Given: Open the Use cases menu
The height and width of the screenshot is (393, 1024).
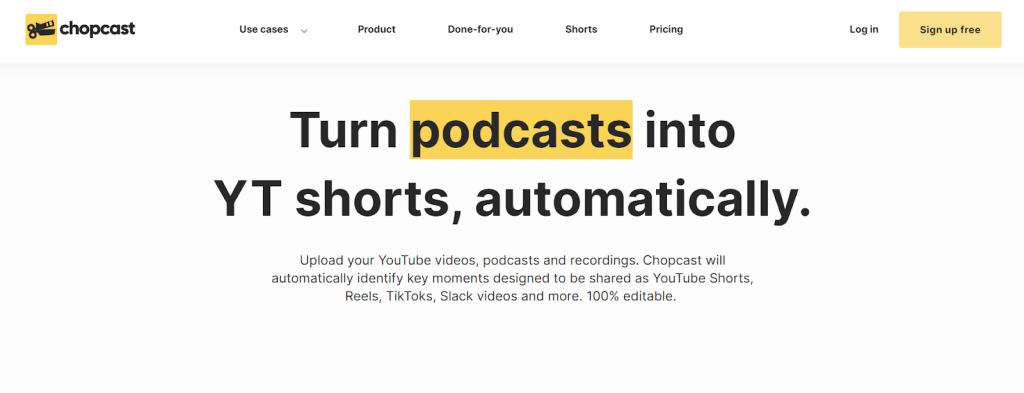Looking at the screenshot, I should (264, 29).
